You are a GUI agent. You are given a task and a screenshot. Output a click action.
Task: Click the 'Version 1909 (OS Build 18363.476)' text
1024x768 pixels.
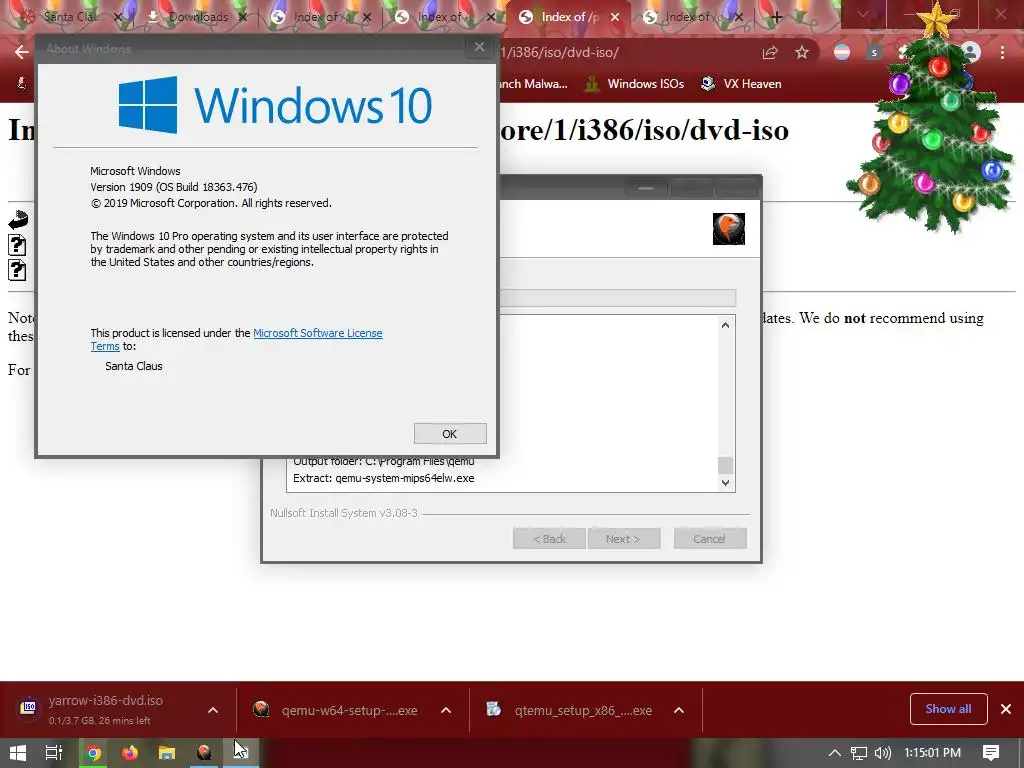pyautogui.click(x=174, y=187)
